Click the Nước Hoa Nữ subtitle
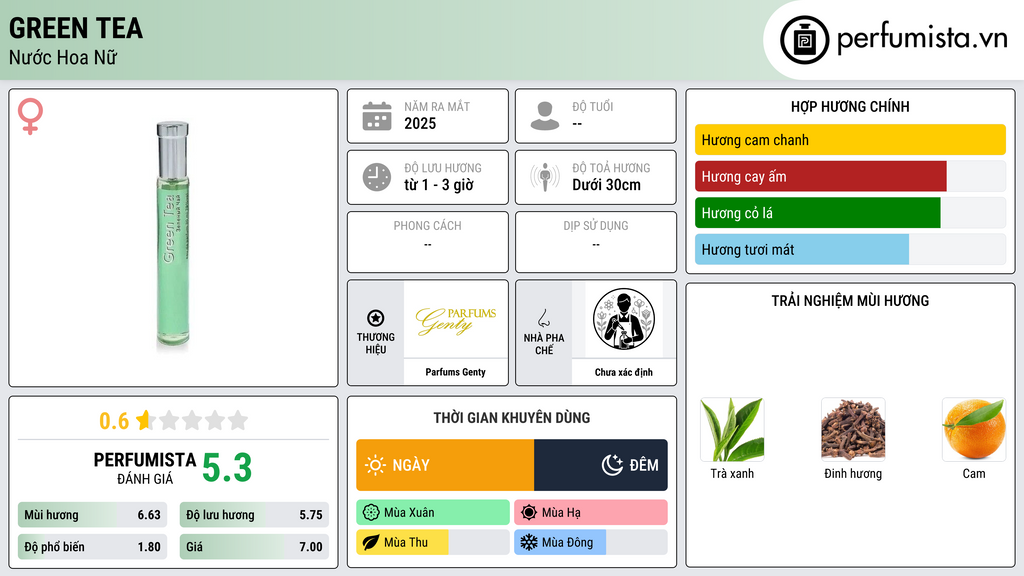Image resolution: width=1024 pixels, height=576 pixels. click(x=63, y=57)
